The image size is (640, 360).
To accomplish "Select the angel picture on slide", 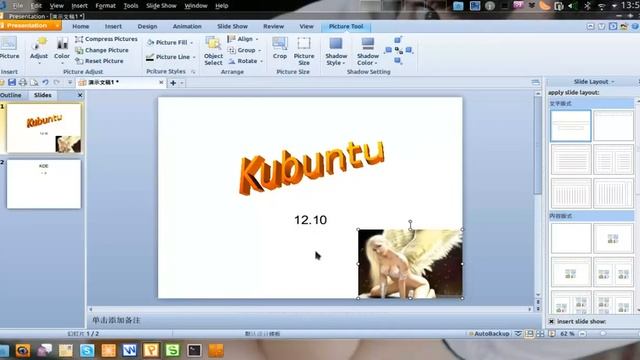I will (x=410, y=264).
